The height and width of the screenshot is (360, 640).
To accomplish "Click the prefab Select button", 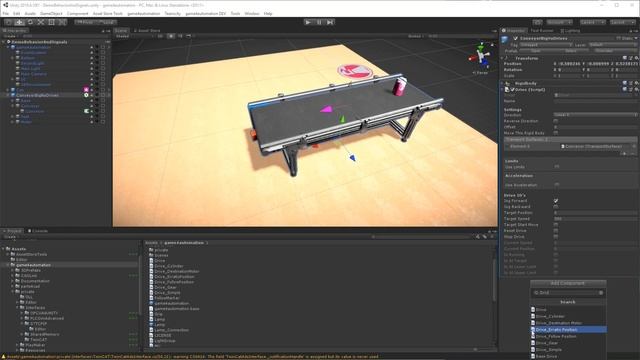I will pyautogui.click(x=571, y=51).
